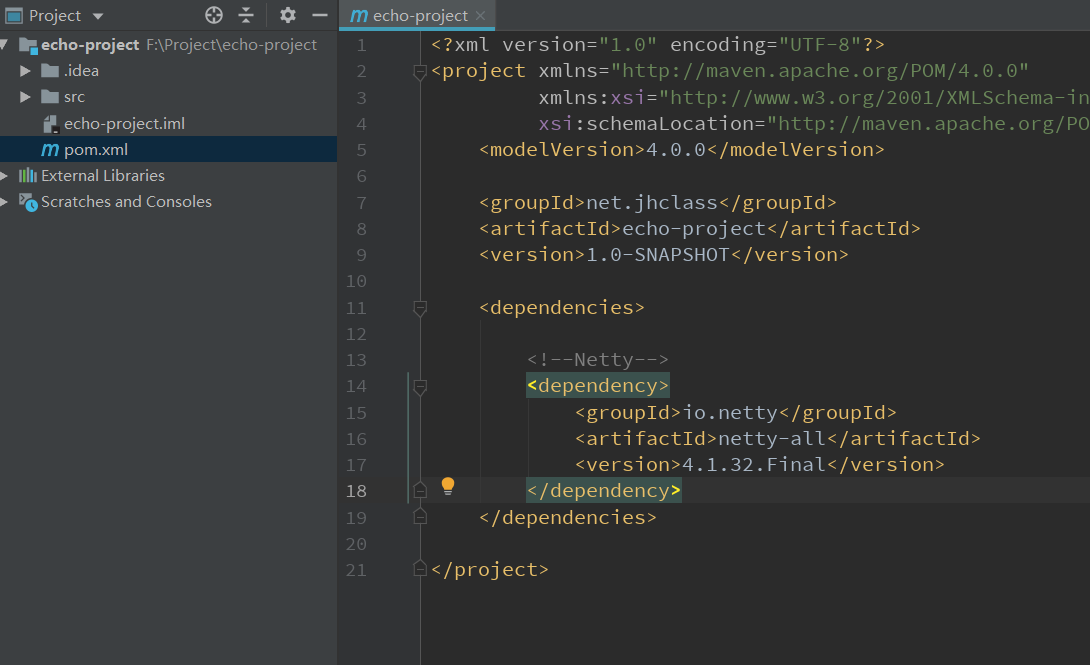This screenshot has width=1090, height=665.
Task: Open Project panel settings gear
Action: [288, 15]
